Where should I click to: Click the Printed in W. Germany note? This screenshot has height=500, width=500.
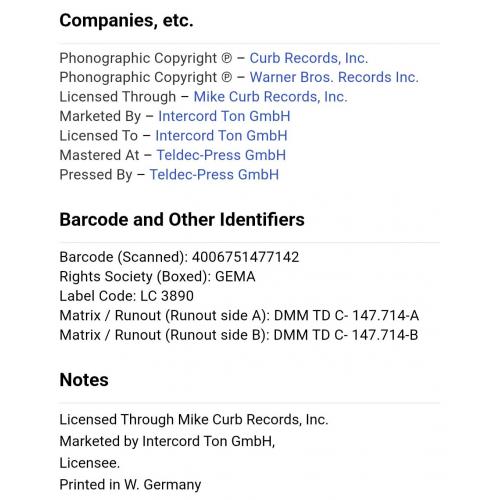(130, 485)
